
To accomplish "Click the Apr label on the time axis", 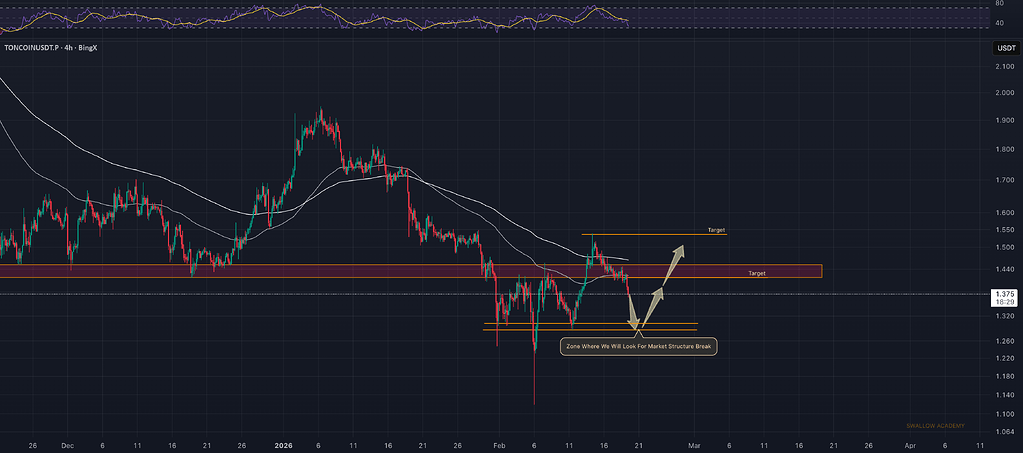I will coord(909,445).
